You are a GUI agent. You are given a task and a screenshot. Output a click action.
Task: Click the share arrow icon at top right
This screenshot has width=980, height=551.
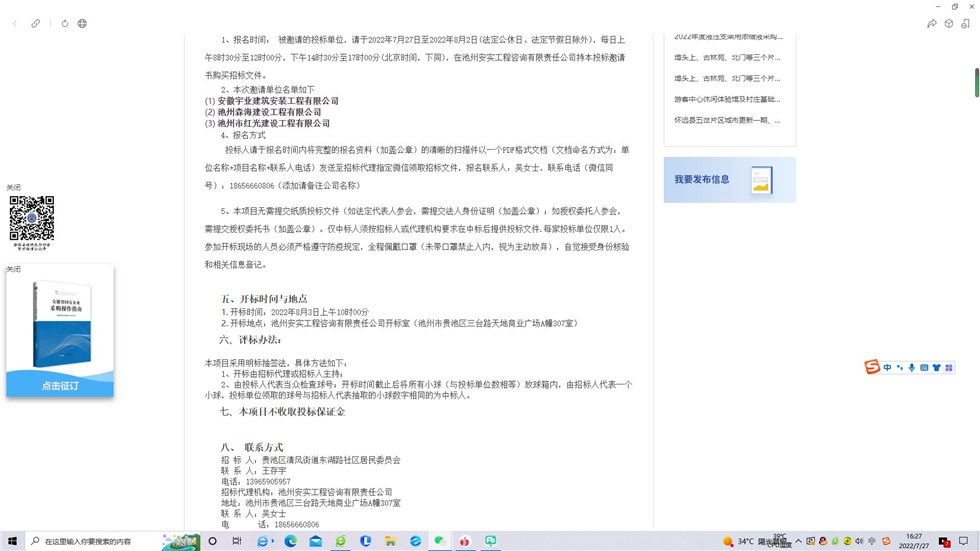click(x=931, y=23)
